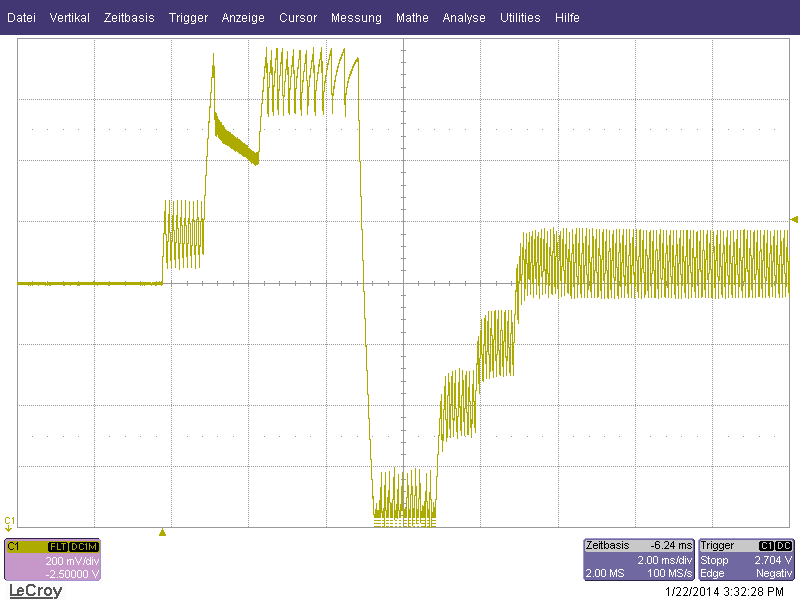Click the 200 mV/div value
Screen dimensions: 800x600
pos(72,561)
